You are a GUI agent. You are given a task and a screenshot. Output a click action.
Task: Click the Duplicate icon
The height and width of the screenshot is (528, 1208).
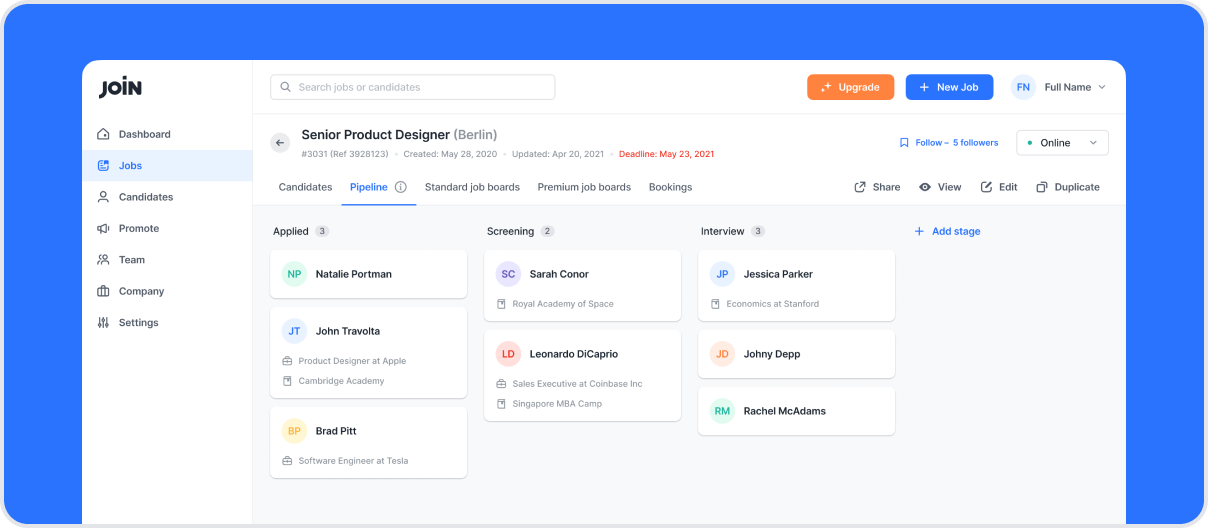pos(1042,187)
